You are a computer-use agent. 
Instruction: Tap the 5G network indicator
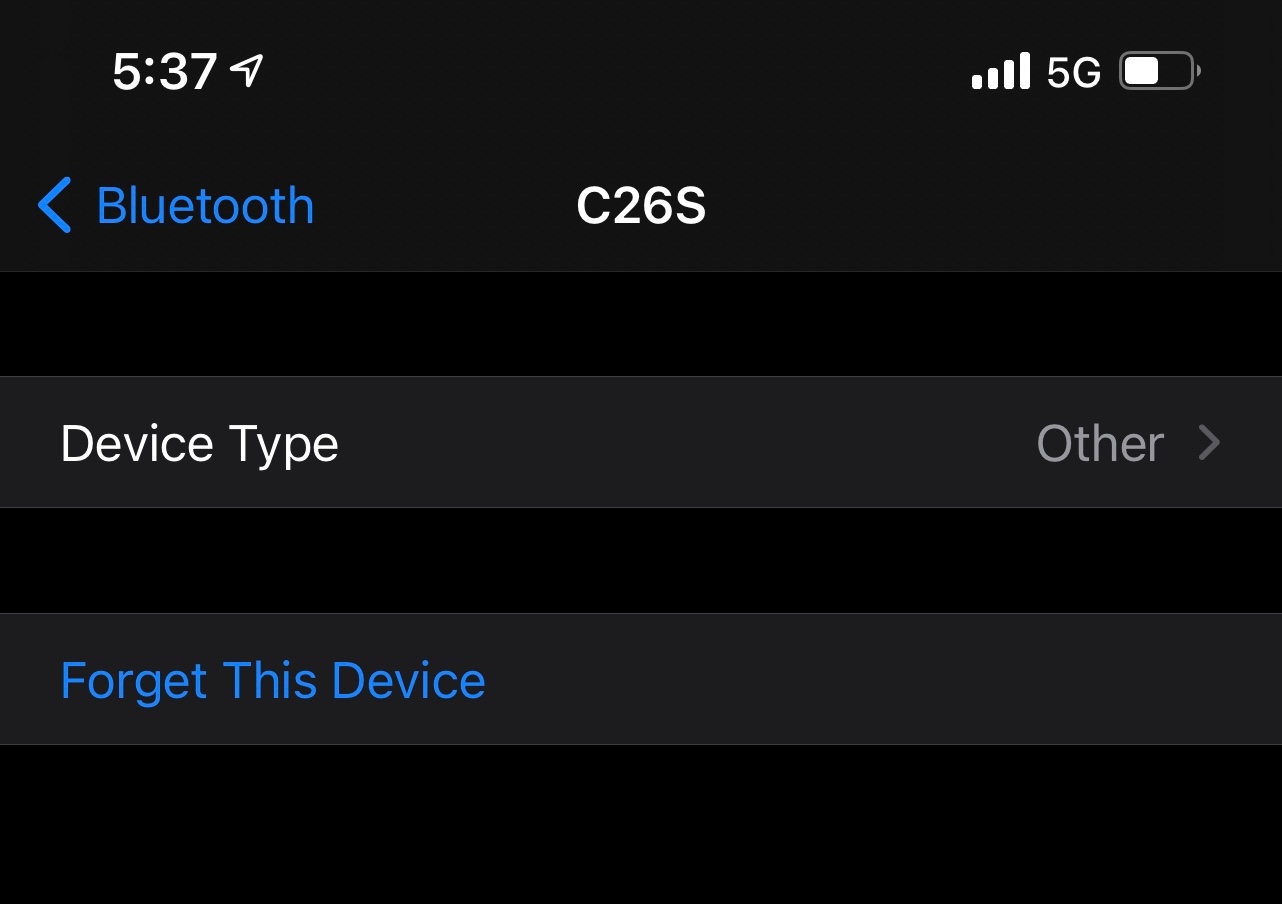coord(1074,72)
